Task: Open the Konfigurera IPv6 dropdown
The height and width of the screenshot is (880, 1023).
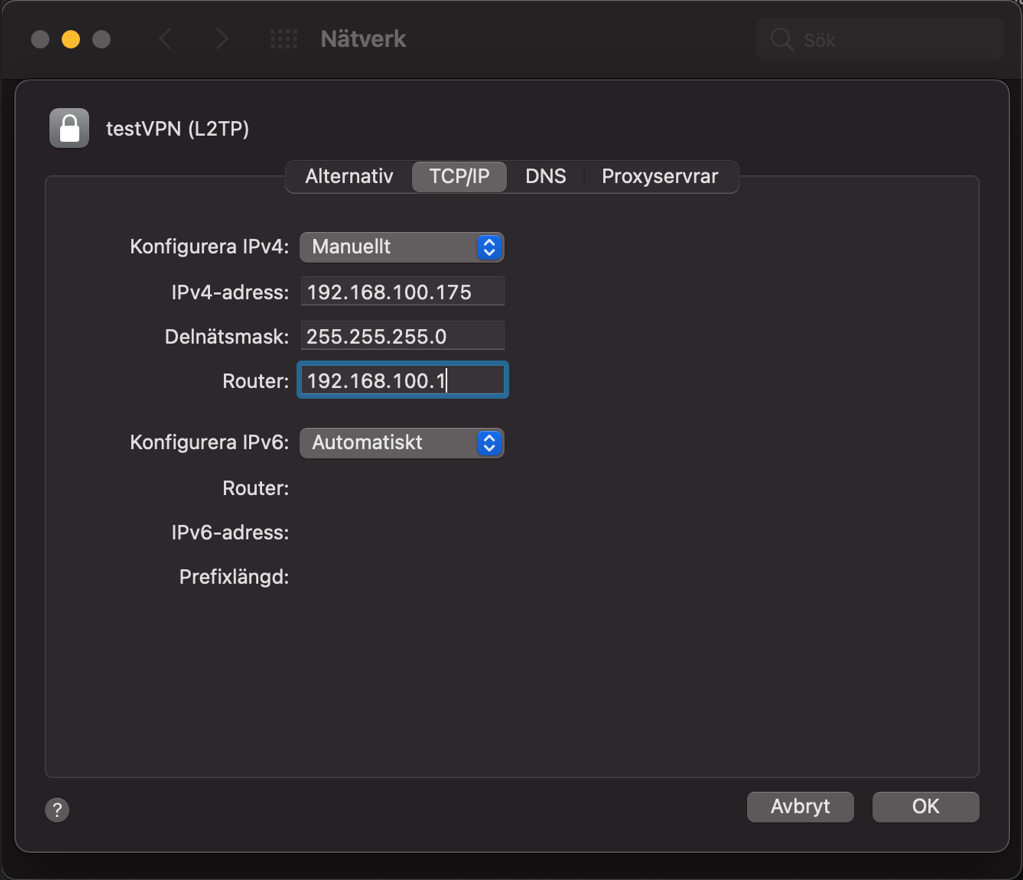Action: click(x=400, y=443)
